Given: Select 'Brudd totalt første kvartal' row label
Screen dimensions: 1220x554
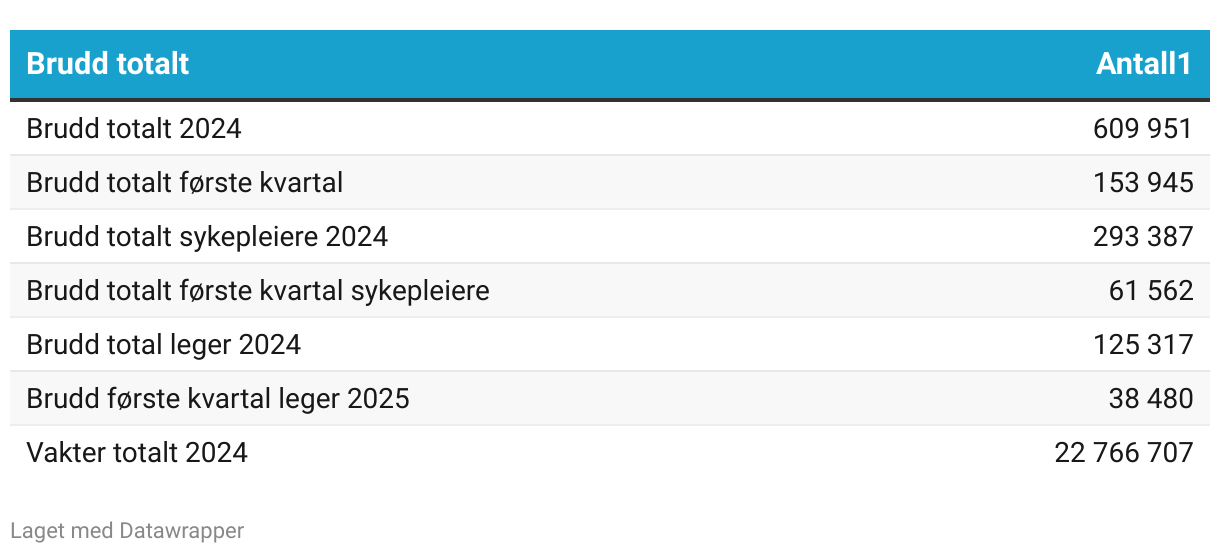Looking at the screenshot, I should 185,183.
